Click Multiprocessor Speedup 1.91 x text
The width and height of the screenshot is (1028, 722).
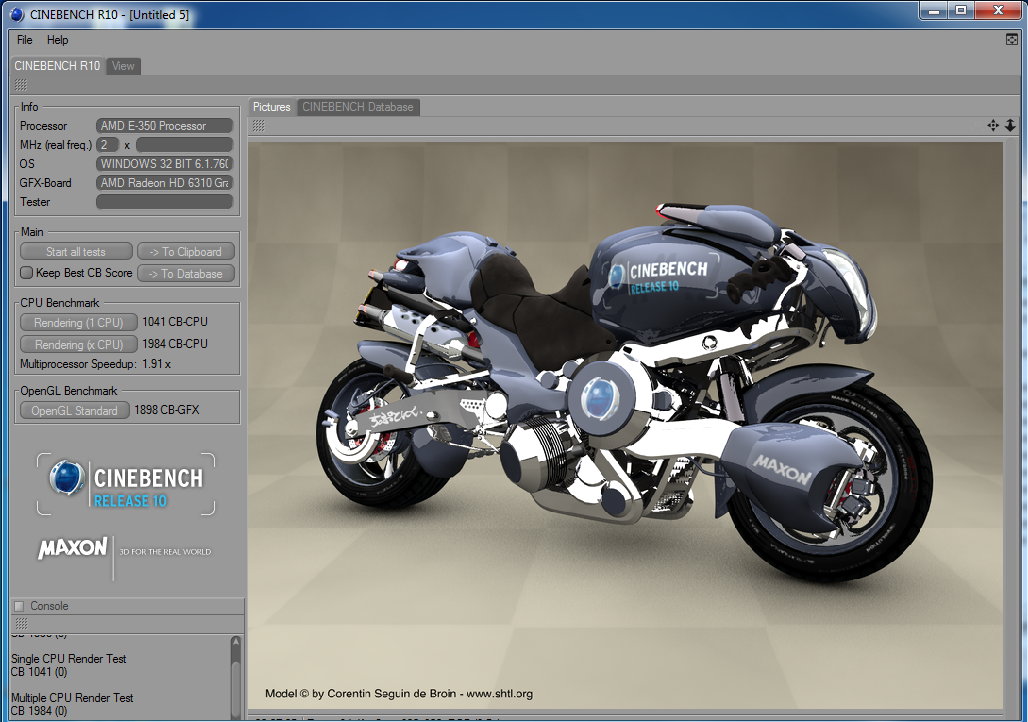pyautogui.click(x=95, y=364)
